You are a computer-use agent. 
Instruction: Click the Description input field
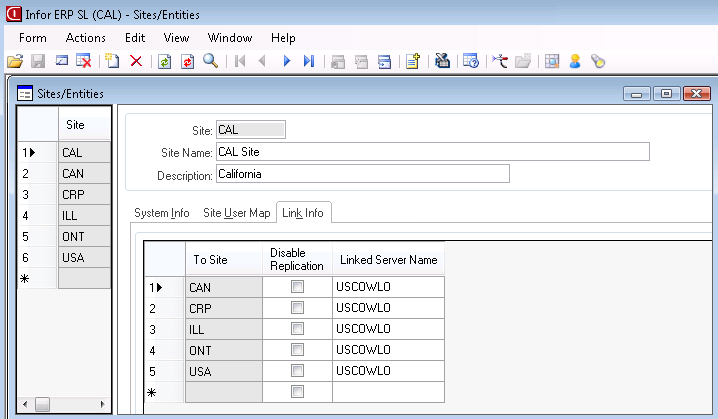[362, 174]
